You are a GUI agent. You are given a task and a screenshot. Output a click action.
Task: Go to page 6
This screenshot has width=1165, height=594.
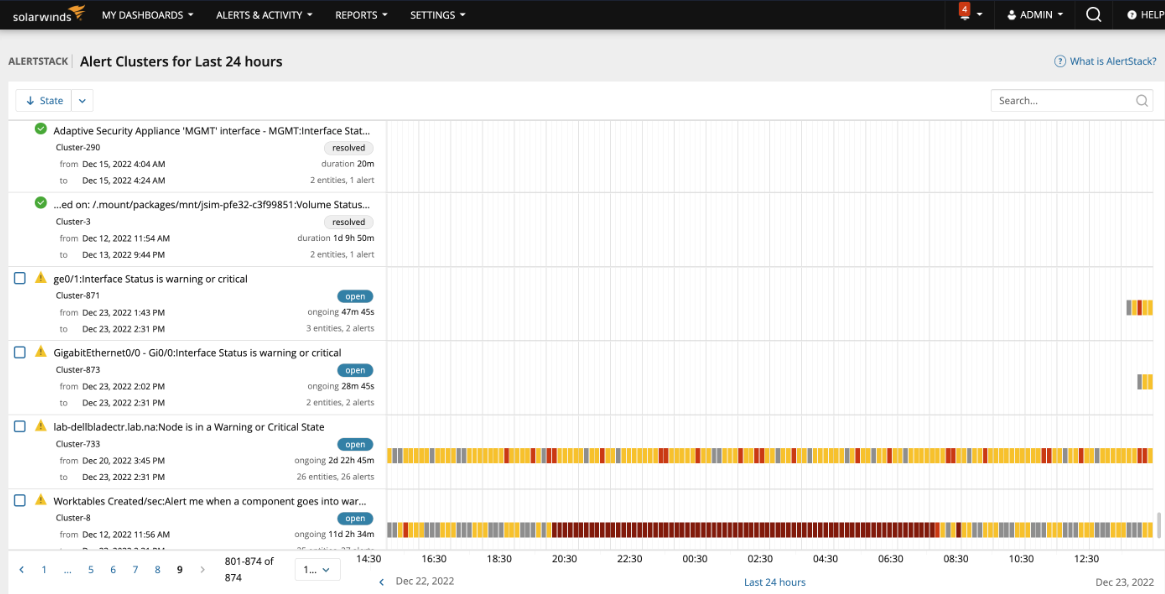[x=113, y=569]
